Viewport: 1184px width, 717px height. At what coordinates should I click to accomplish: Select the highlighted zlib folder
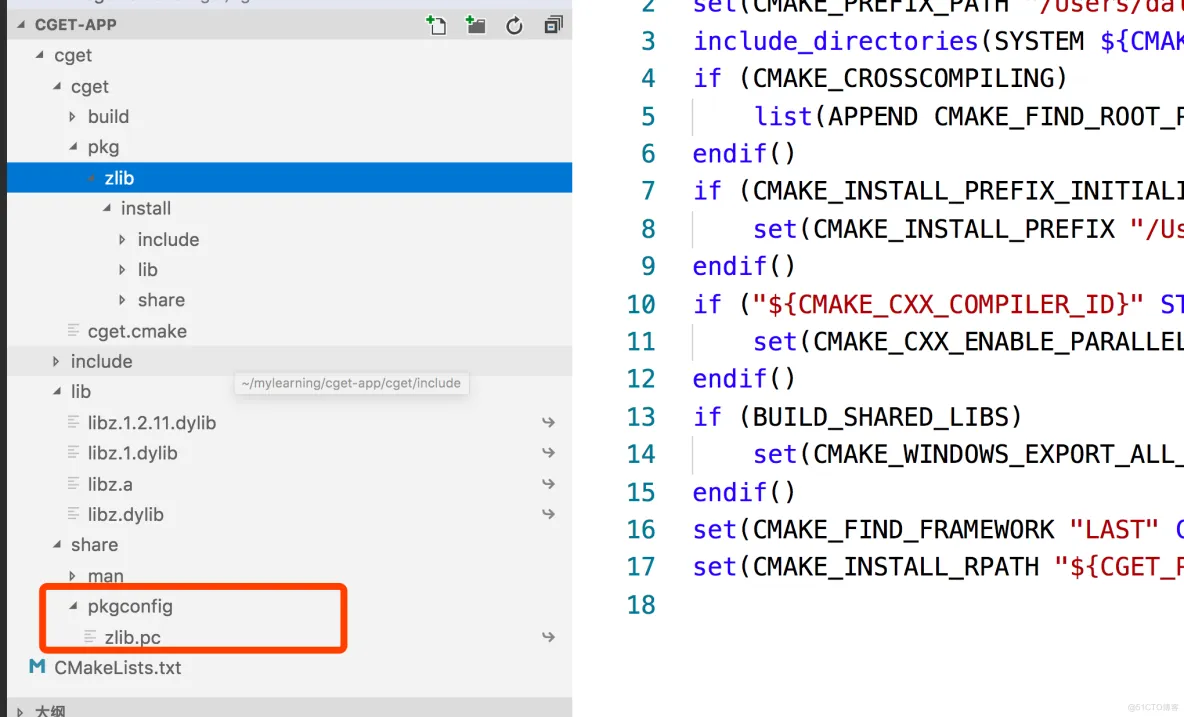[289, 177]
